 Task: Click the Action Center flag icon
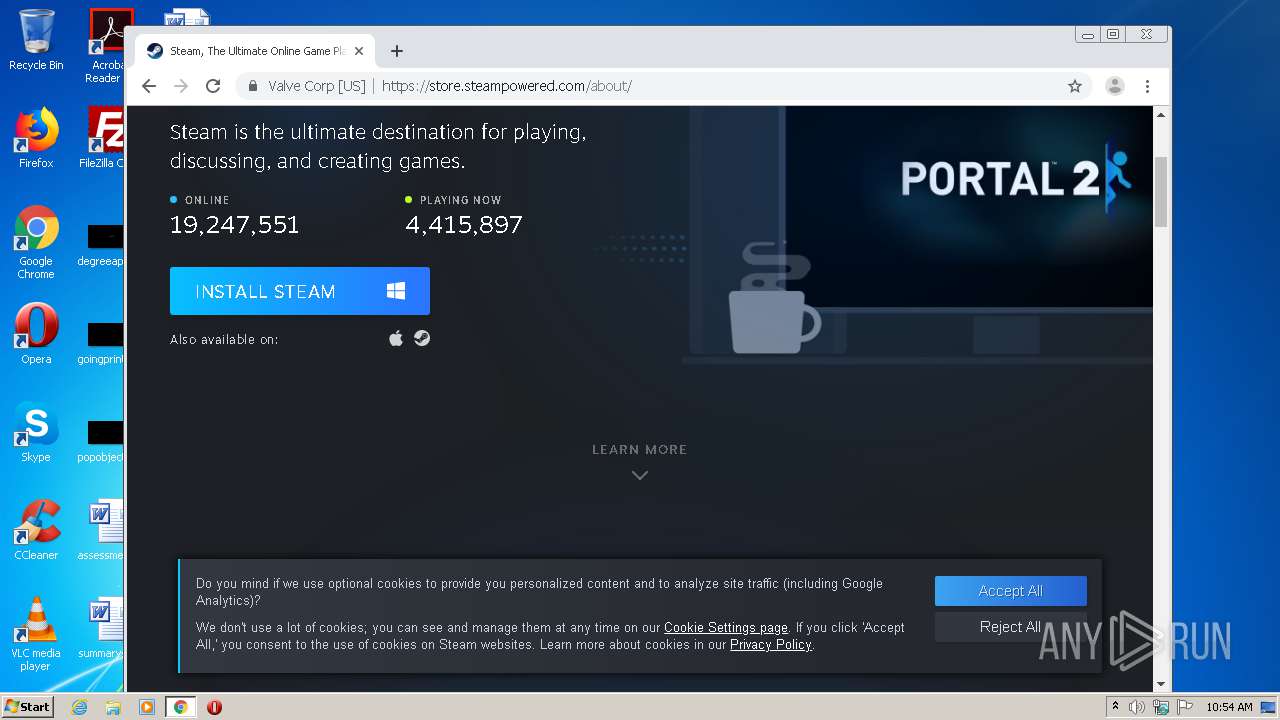(x=1183, y=707)
